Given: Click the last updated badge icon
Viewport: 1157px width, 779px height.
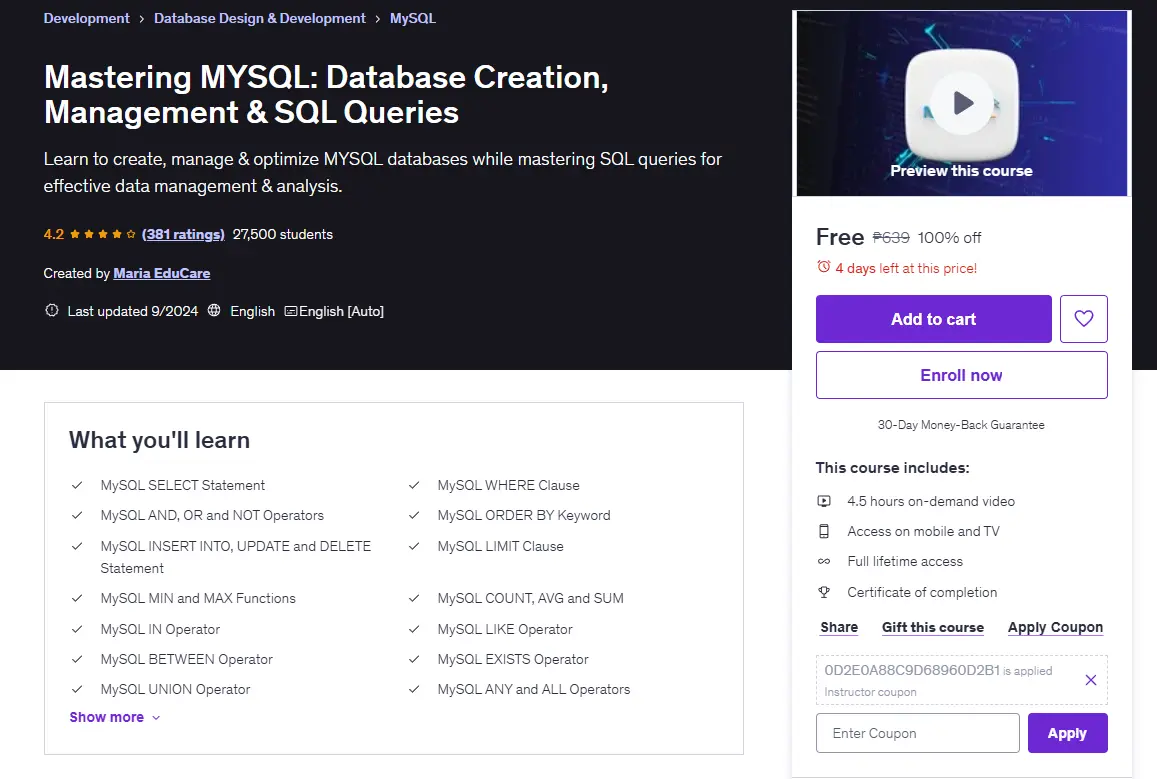Looking at the screenshot, I should point(52,311).
